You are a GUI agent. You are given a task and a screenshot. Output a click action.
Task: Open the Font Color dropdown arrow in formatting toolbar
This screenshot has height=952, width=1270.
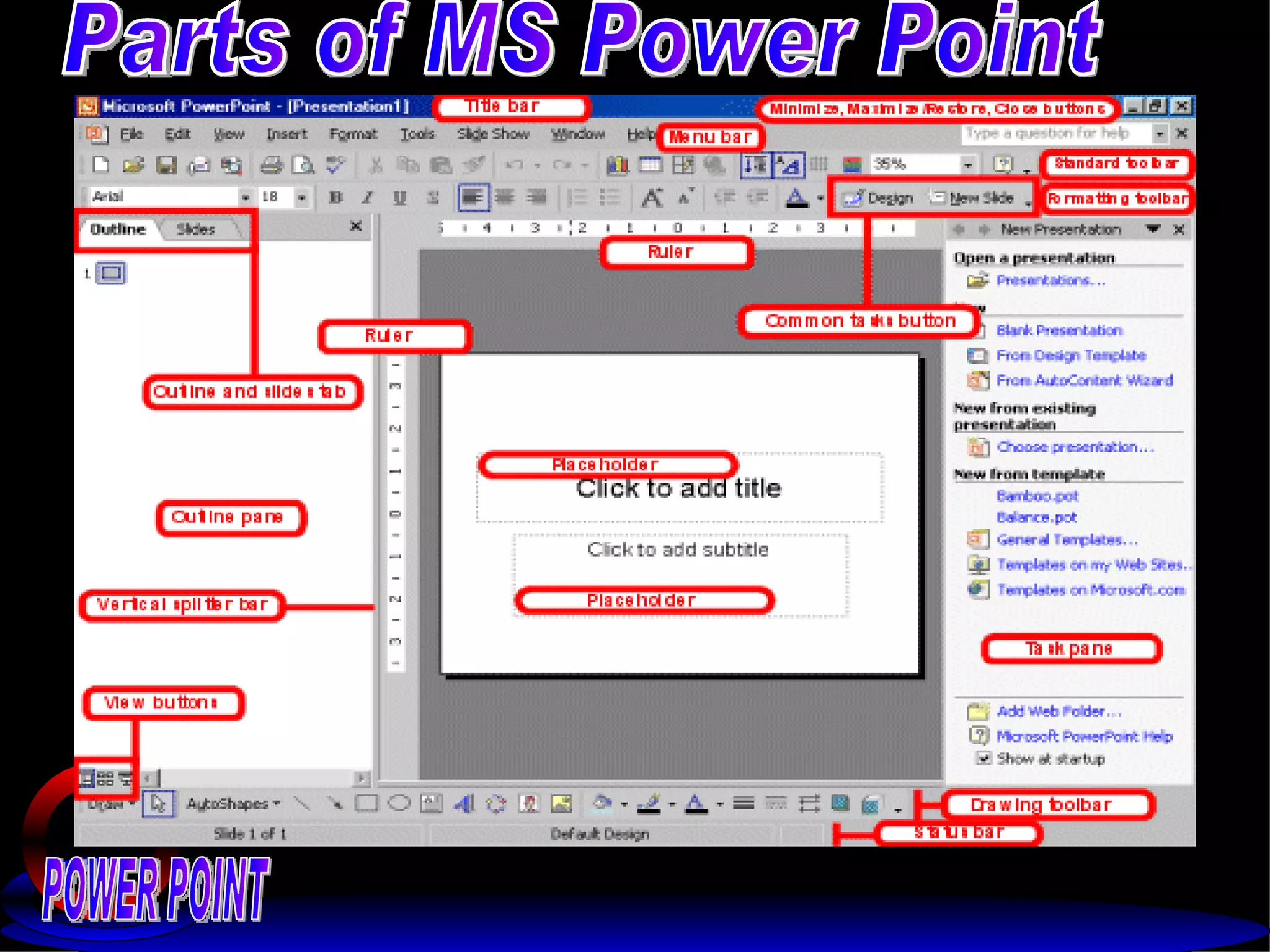tap(820, 198)
